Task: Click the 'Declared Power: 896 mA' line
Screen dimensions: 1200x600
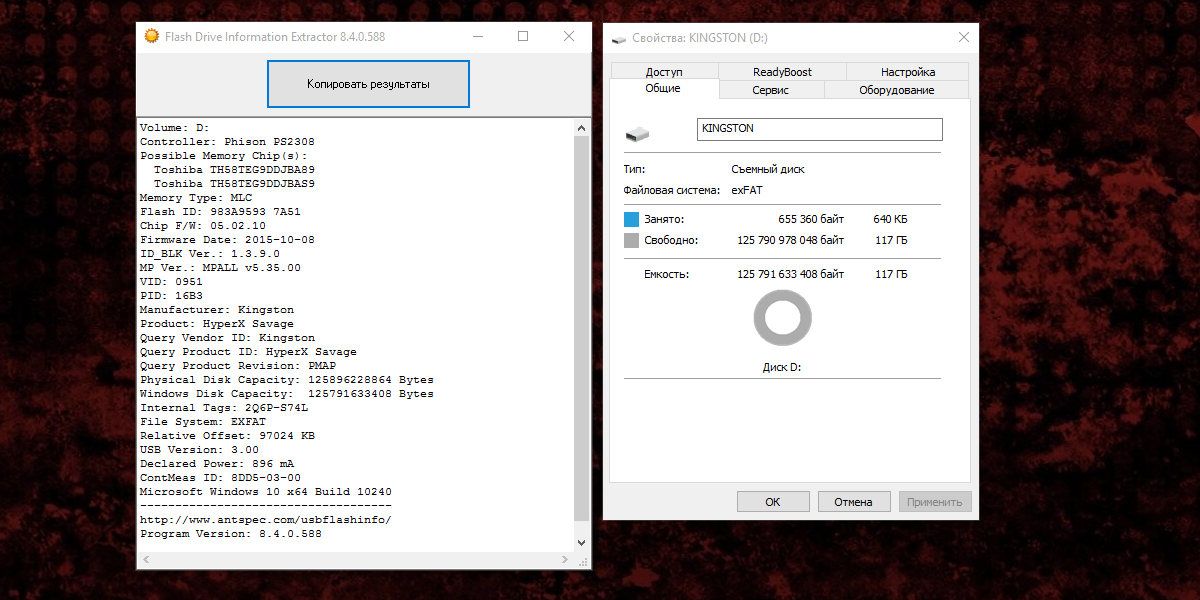Action: click(x=217, y=464)
